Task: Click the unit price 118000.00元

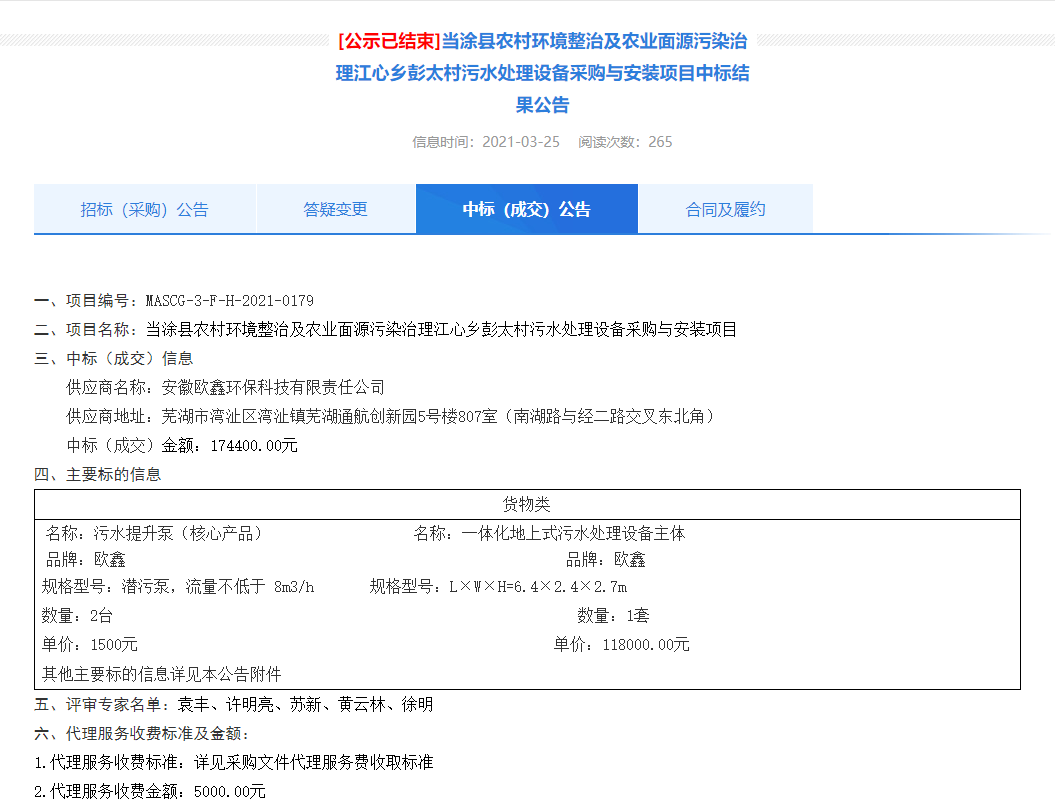Action: 646,645
